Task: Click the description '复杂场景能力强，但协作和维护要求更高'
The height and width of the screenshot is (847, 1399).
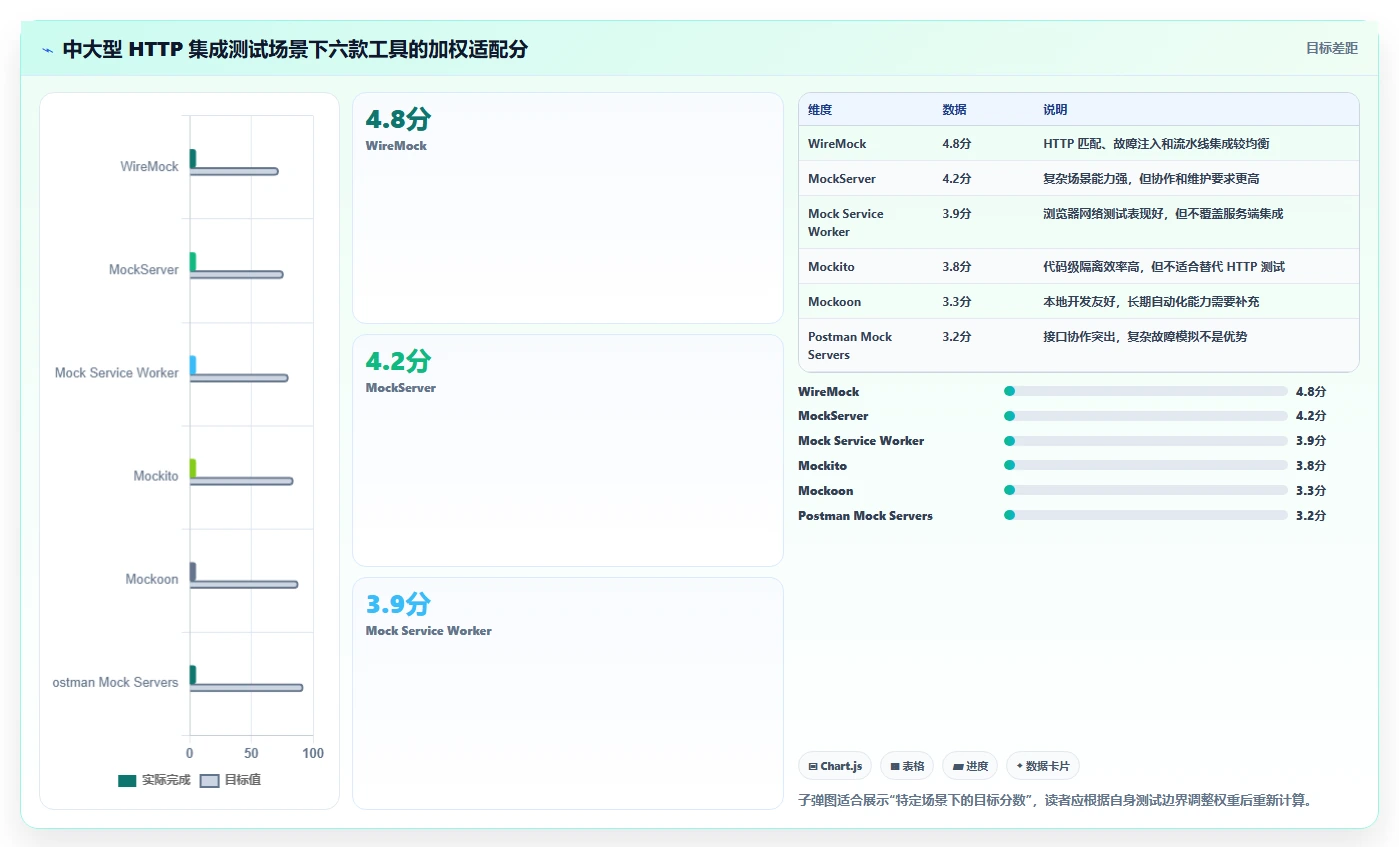Action: point(1151,179)
